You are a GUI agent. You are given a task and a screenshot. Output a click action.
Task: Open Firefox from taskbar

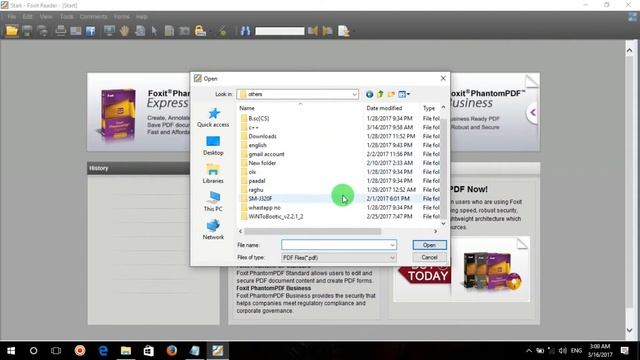(x=172, y=351)
